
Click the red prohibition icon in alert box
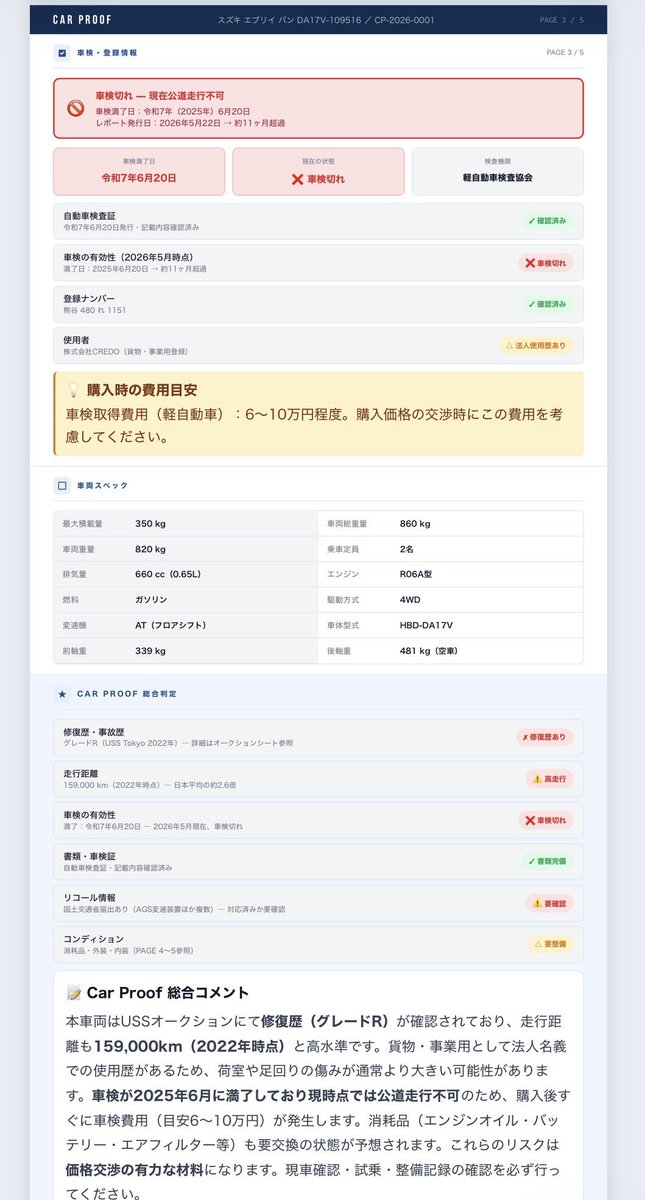[x=75, y=108]
